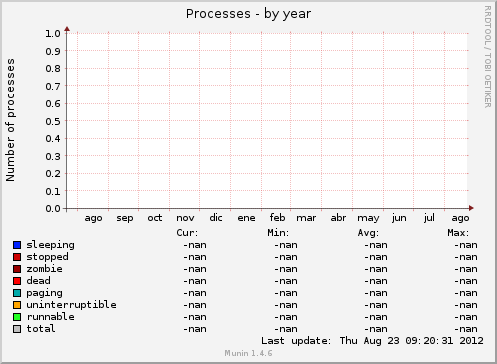This screenshot has height=364, width=497.
Task: Click the 'runnable' legend label
Action: [50, 317]
